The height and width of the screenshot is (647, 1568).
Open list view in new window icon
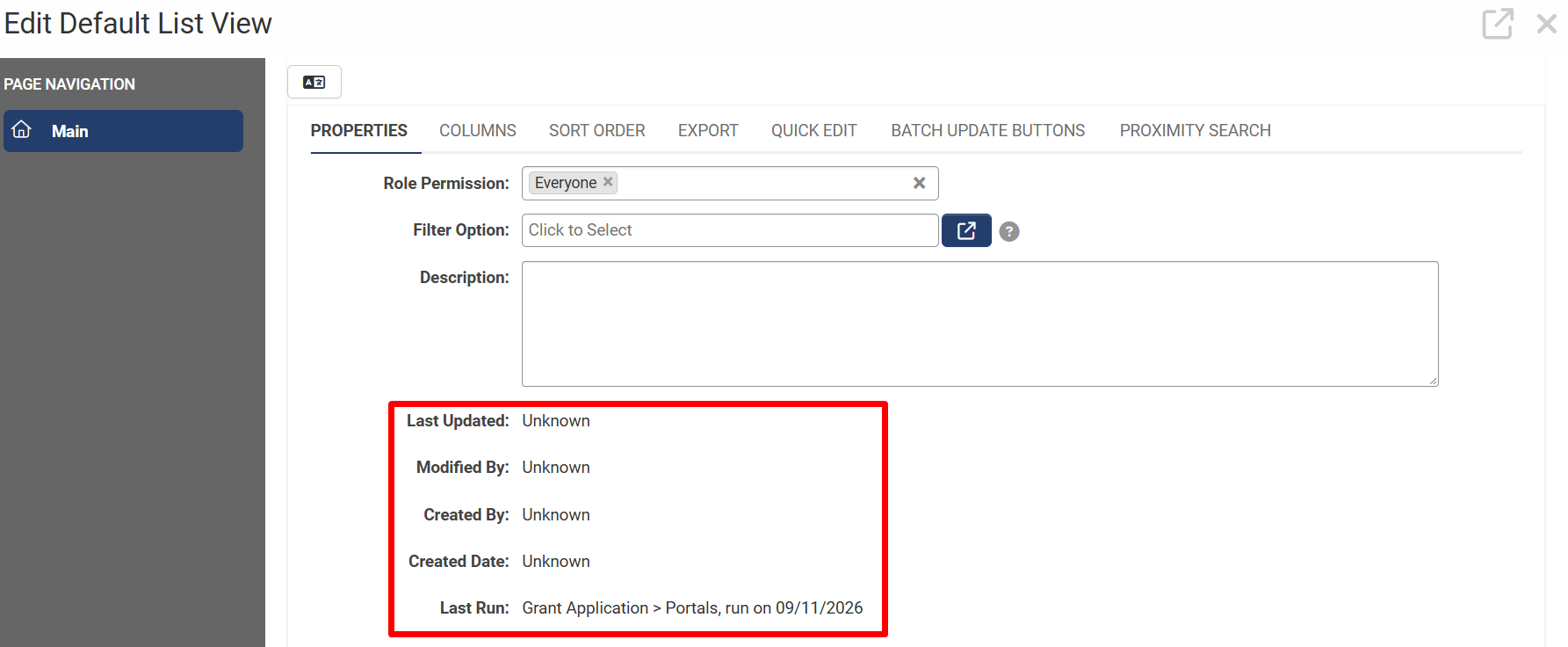click(x=1498, y=24)
